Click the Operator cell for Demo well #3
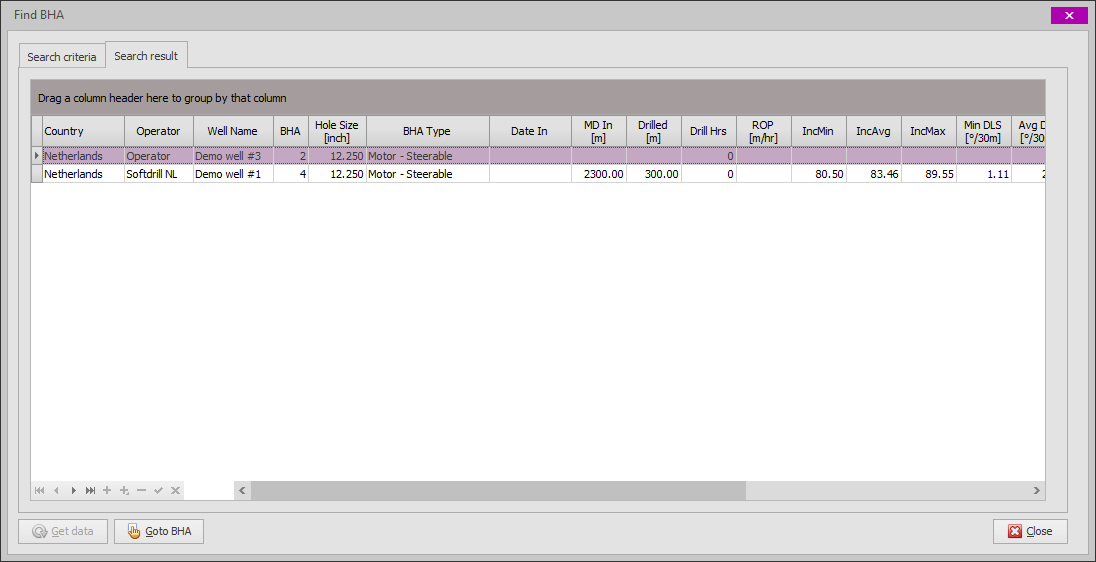Image resolution: width=1096 pixels, height=562 pixels. 158,156
